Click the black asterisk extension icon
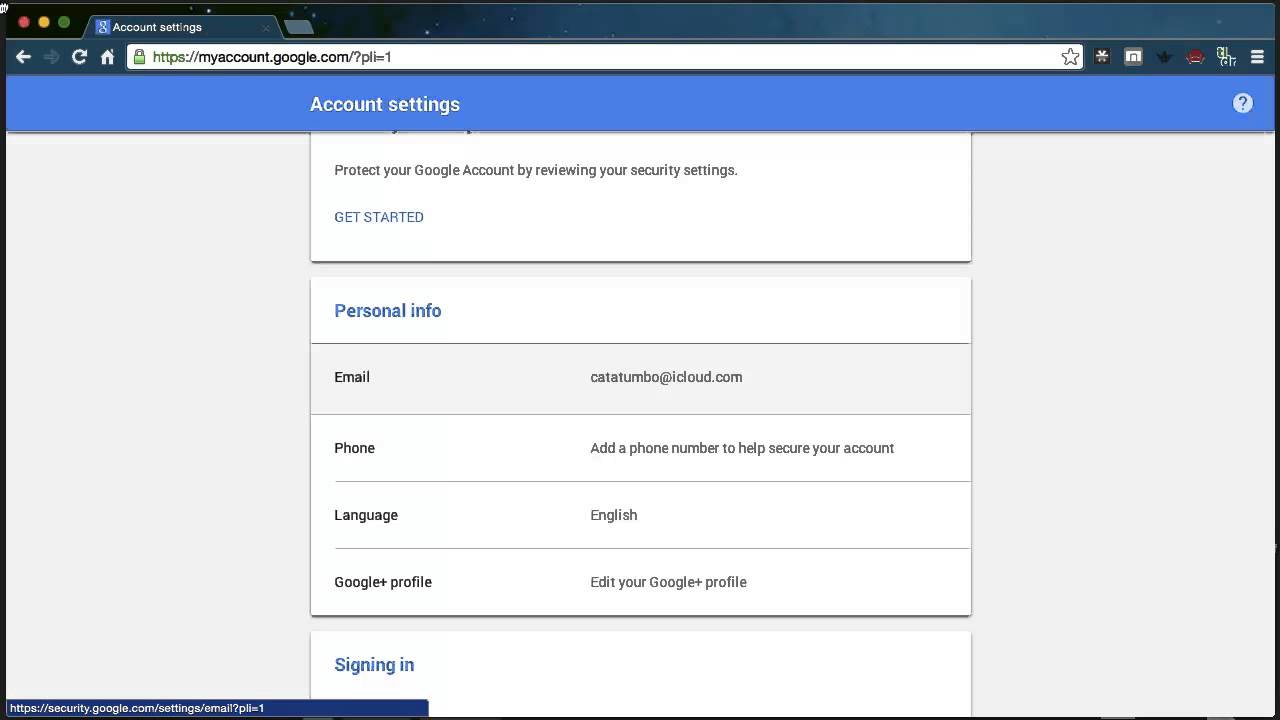1280x720 pixels. pyautogui.click(x=1102, y=57)
